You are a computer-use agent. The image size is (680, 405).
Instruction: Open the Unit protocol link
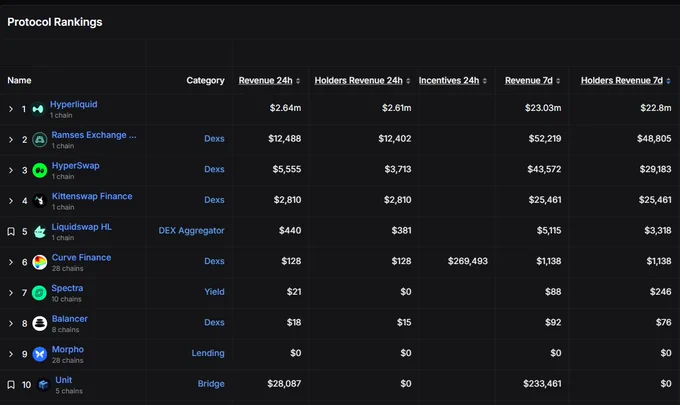click(x=64, y=380)
